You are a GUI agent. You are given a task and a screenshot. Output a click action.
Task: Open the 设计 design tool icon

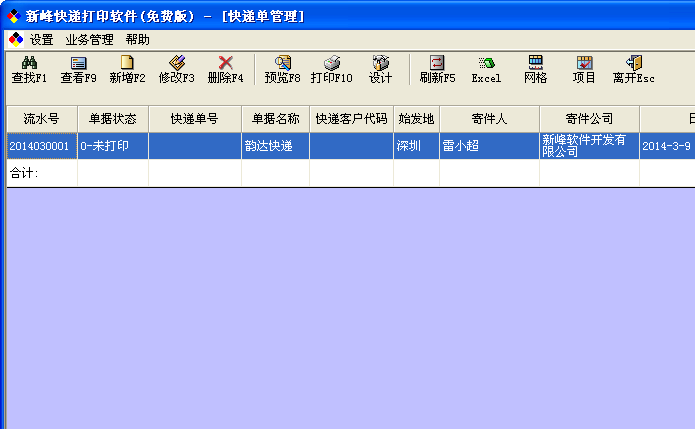[x=380, y=63]
